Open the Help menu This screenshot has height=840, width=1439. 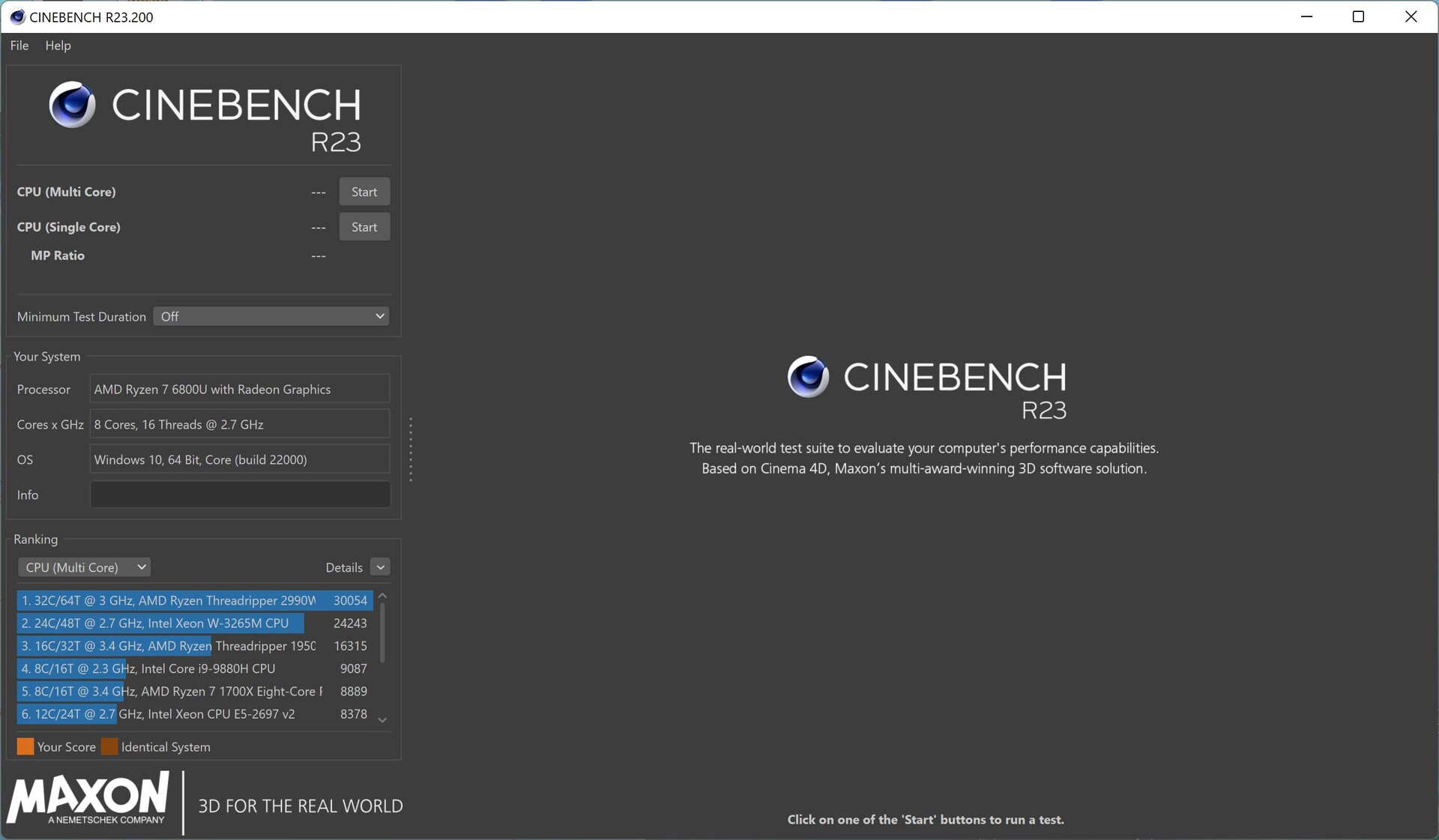pyautogui.click(x=58, y=46)
